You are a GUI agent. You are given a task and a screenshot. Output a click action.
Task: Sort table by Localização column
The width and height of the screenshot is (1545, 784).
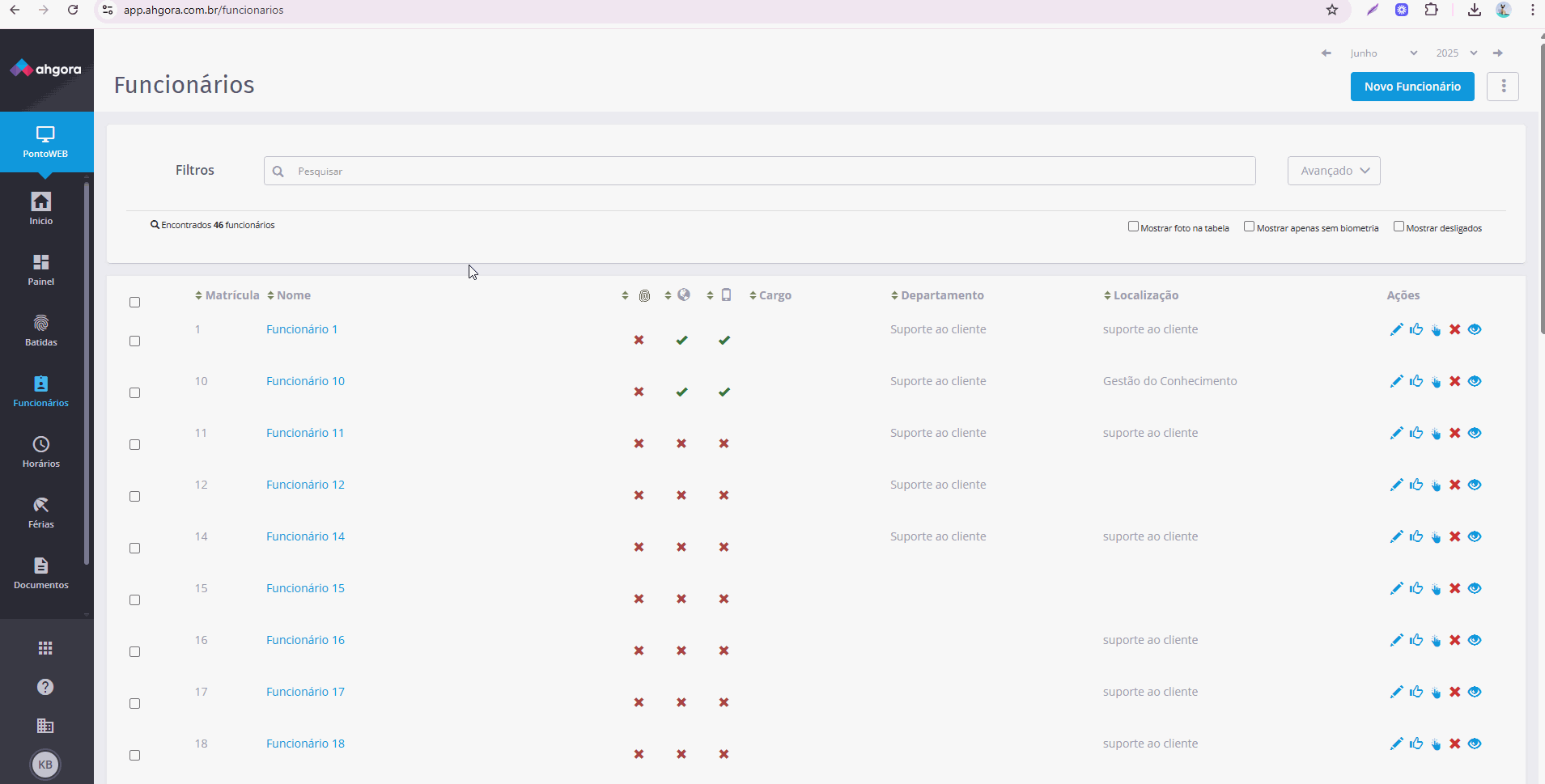coord(1141,295)
